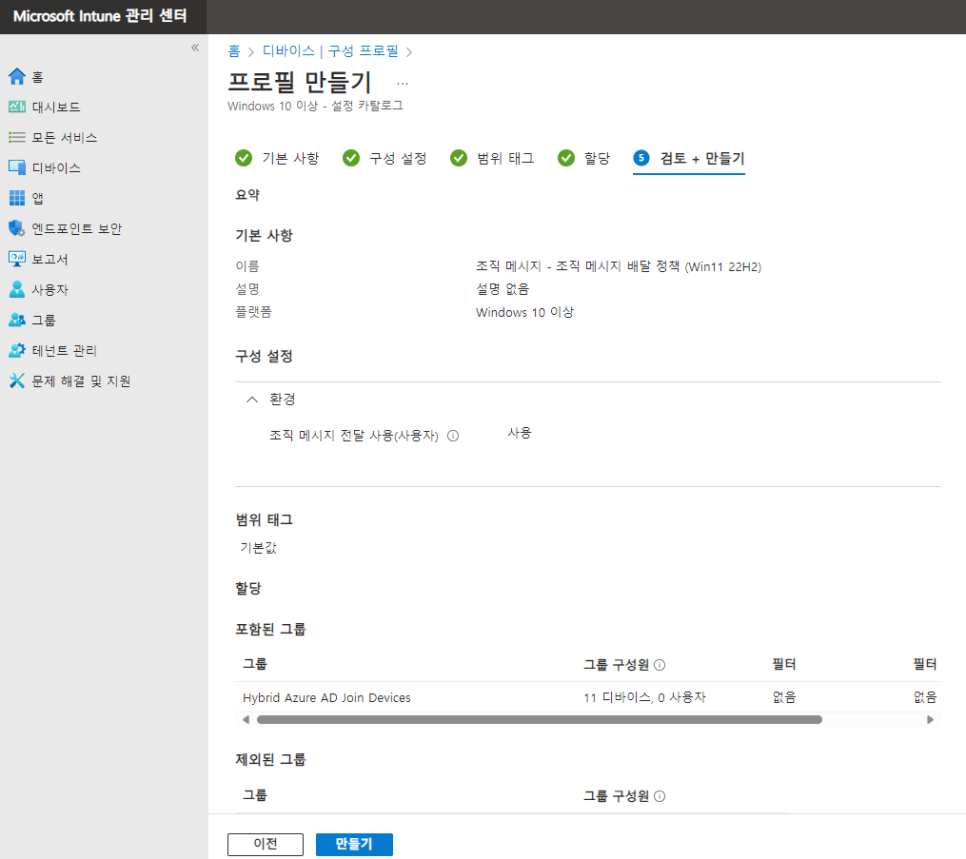Click the step 5 number badge
This screenshot has width=966, height=859.
(641, 158)
